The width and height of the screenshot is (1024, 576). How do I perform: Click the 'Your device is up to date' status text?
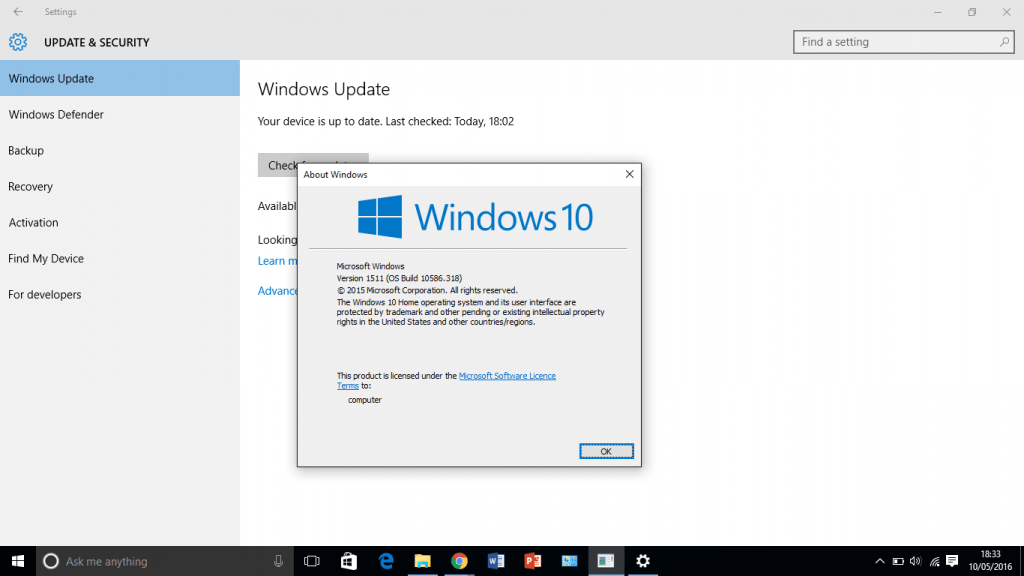click(386, 121)
